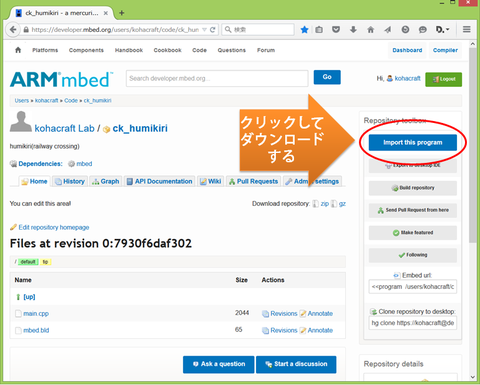Click the Go search button

coord(327,77)
